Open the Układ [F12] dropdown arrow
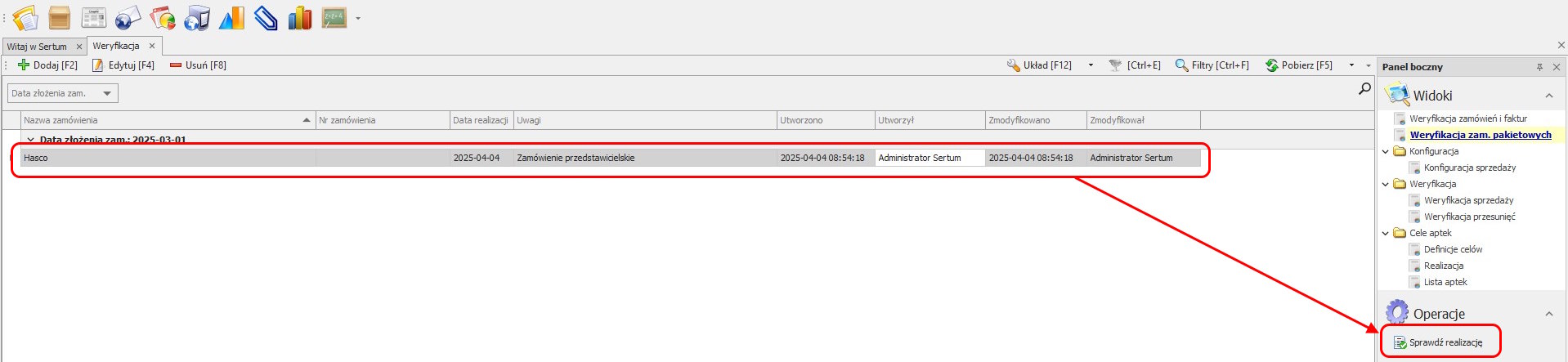1568x362 pixels. pyautogui.click(x=1091, y=65)
